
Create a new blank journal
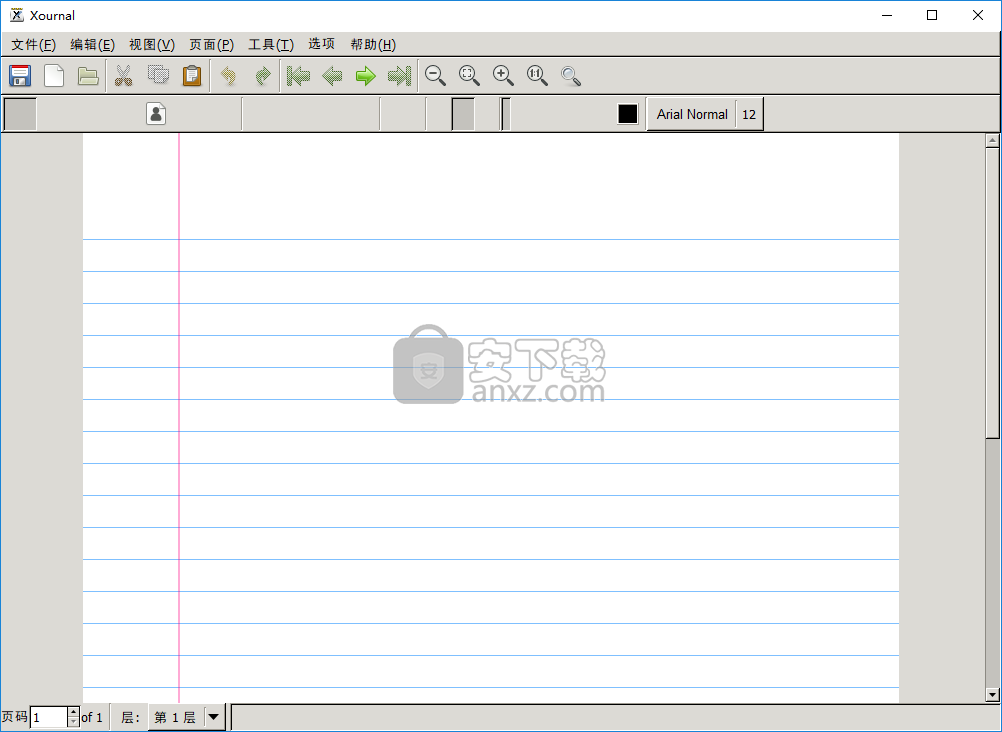pyautogui.click(x=54, y=75)
